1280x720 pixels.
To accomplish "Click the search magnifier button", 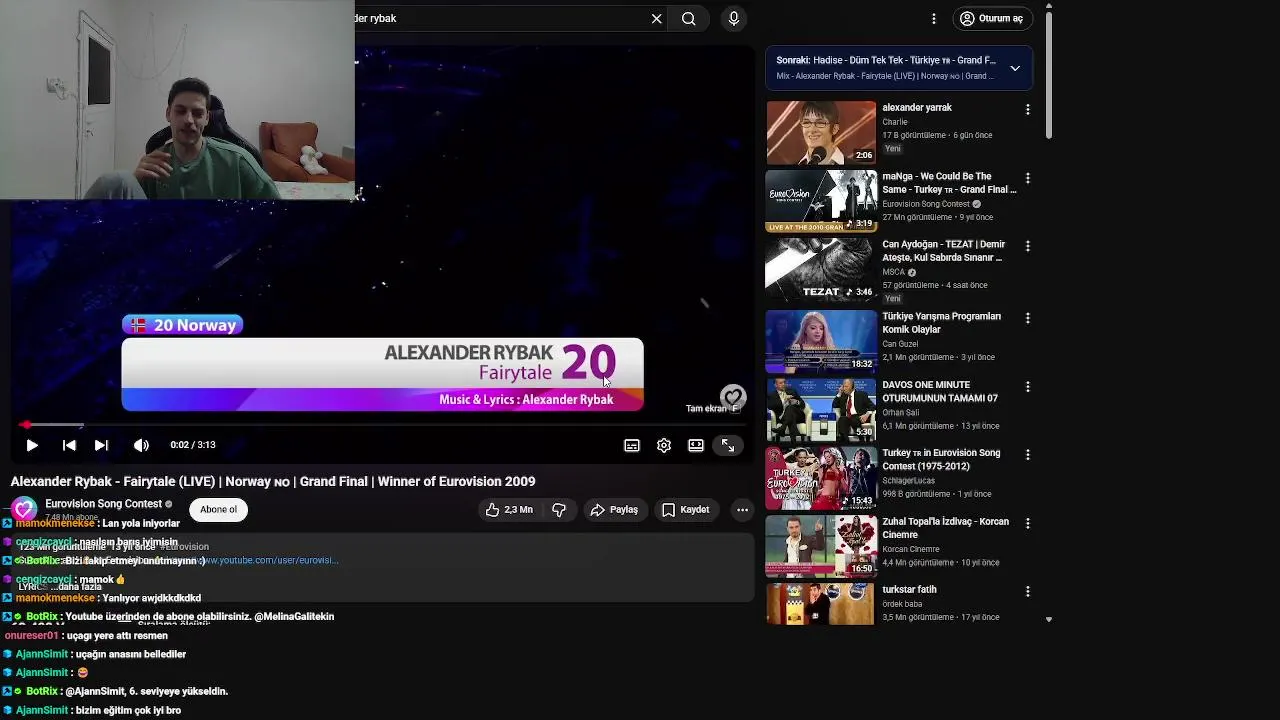I will click(689, 18).
